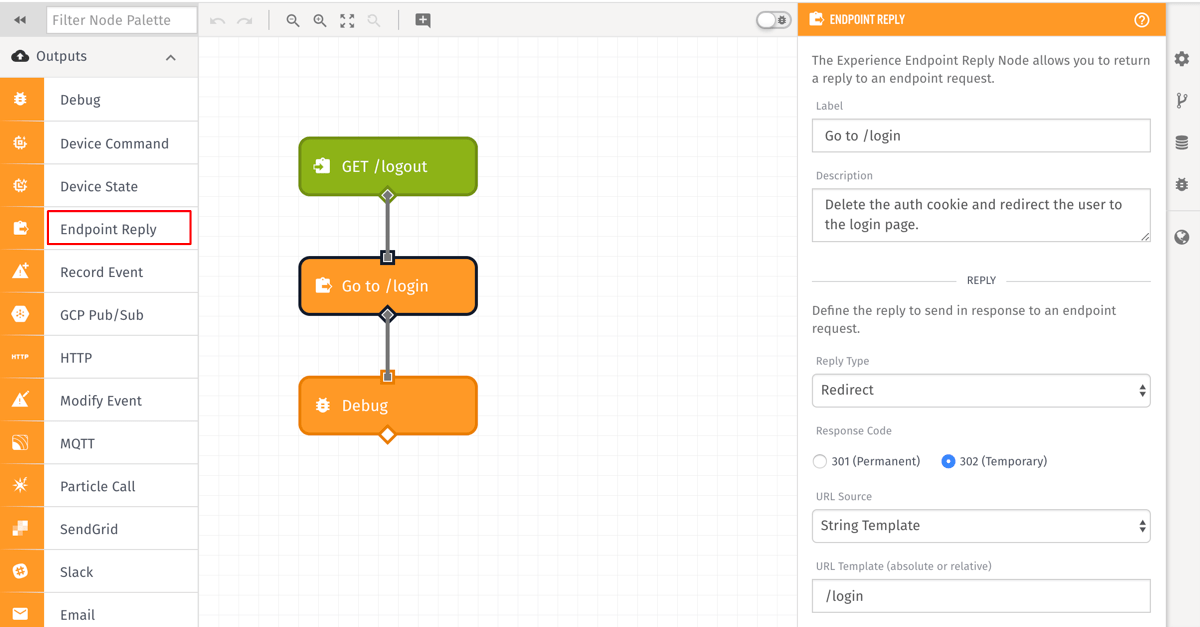Select the Go to /login node on canvas
Viewport: 1200px width, 627px height.
[x=388, y=286]
